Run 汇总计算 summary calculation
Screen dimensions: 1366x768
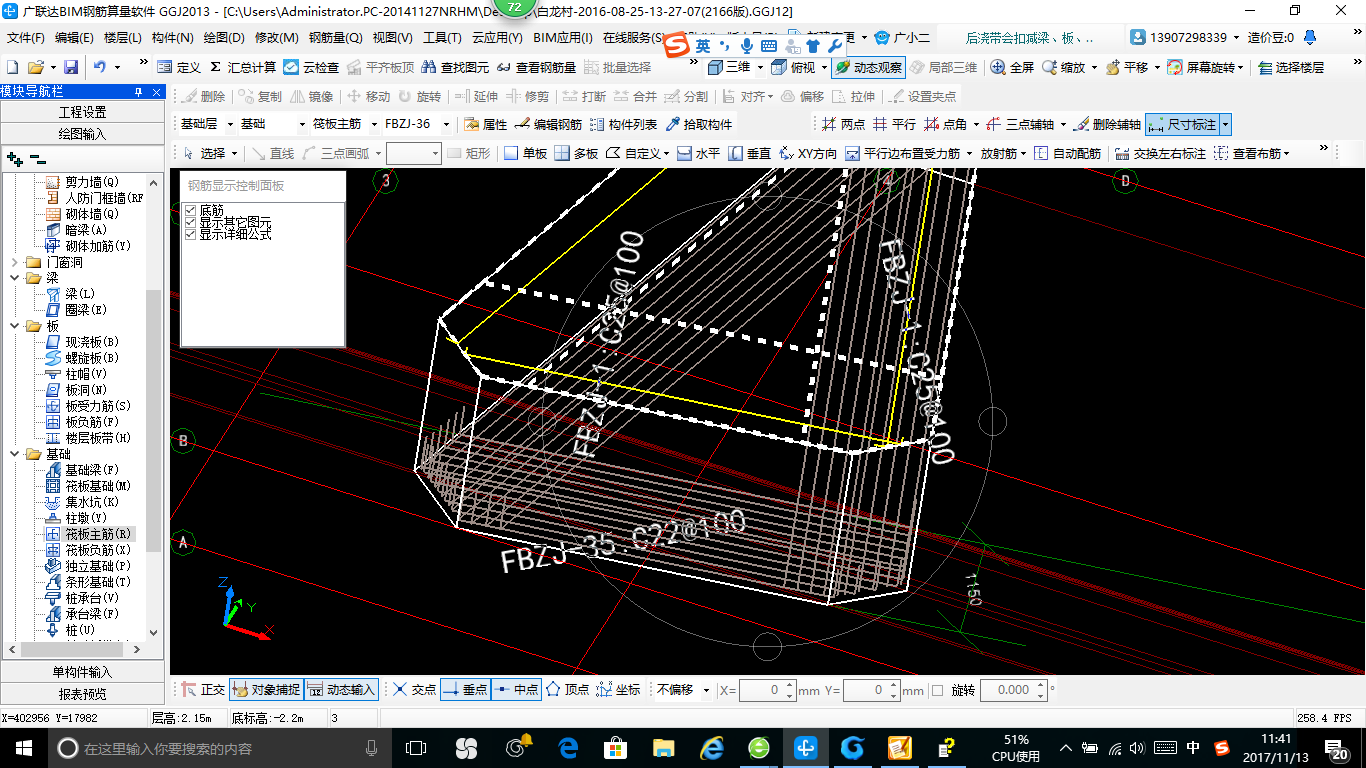coord(242,67)
